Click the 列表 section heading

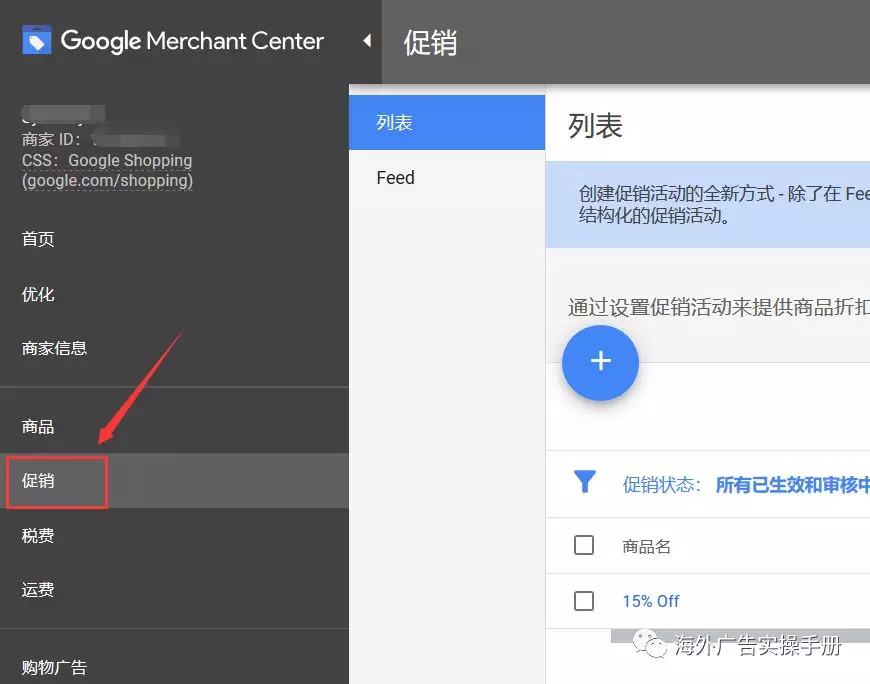click(595, 125)
